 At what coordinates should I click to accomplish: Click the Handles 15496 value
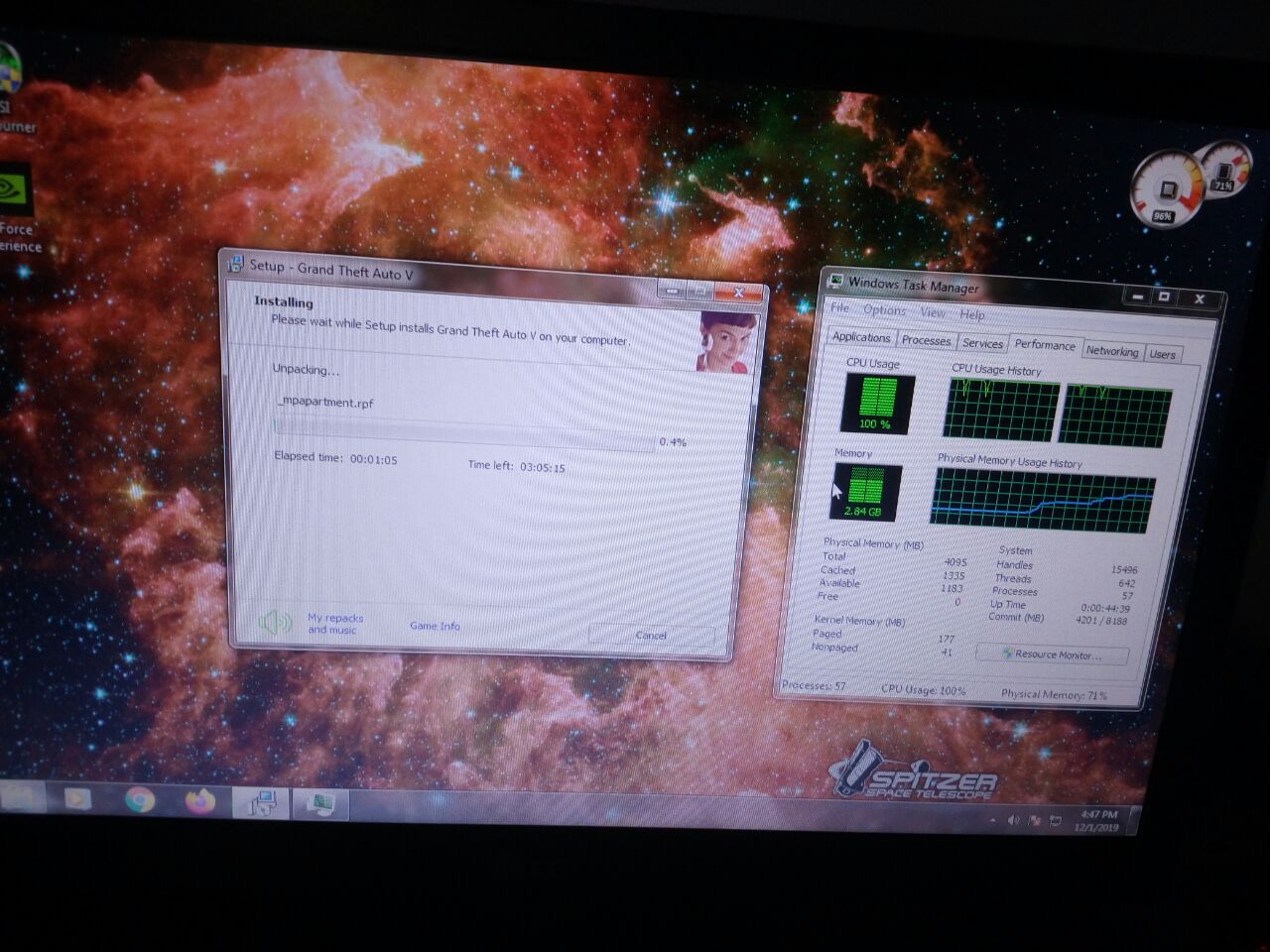pyautogui.click(x=1124, y=570)
